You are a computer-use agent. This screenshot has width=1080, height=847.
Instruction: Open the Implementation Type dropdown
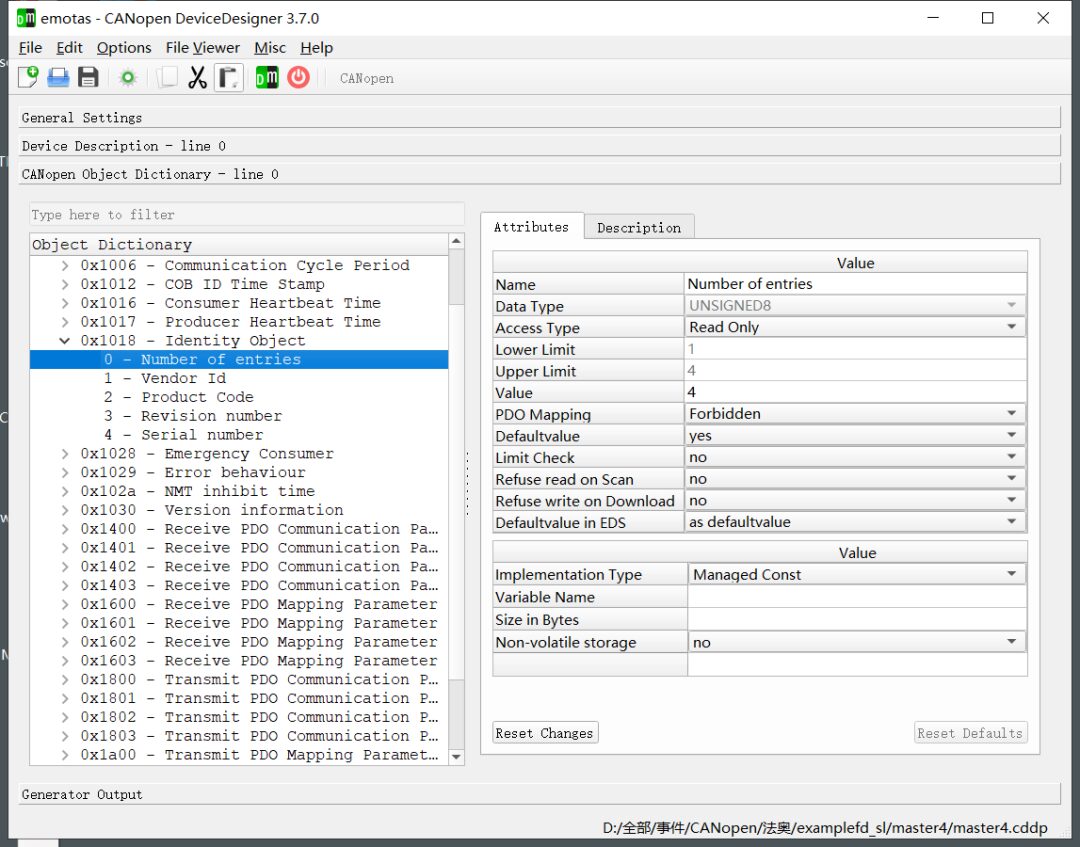click(857, 574)
